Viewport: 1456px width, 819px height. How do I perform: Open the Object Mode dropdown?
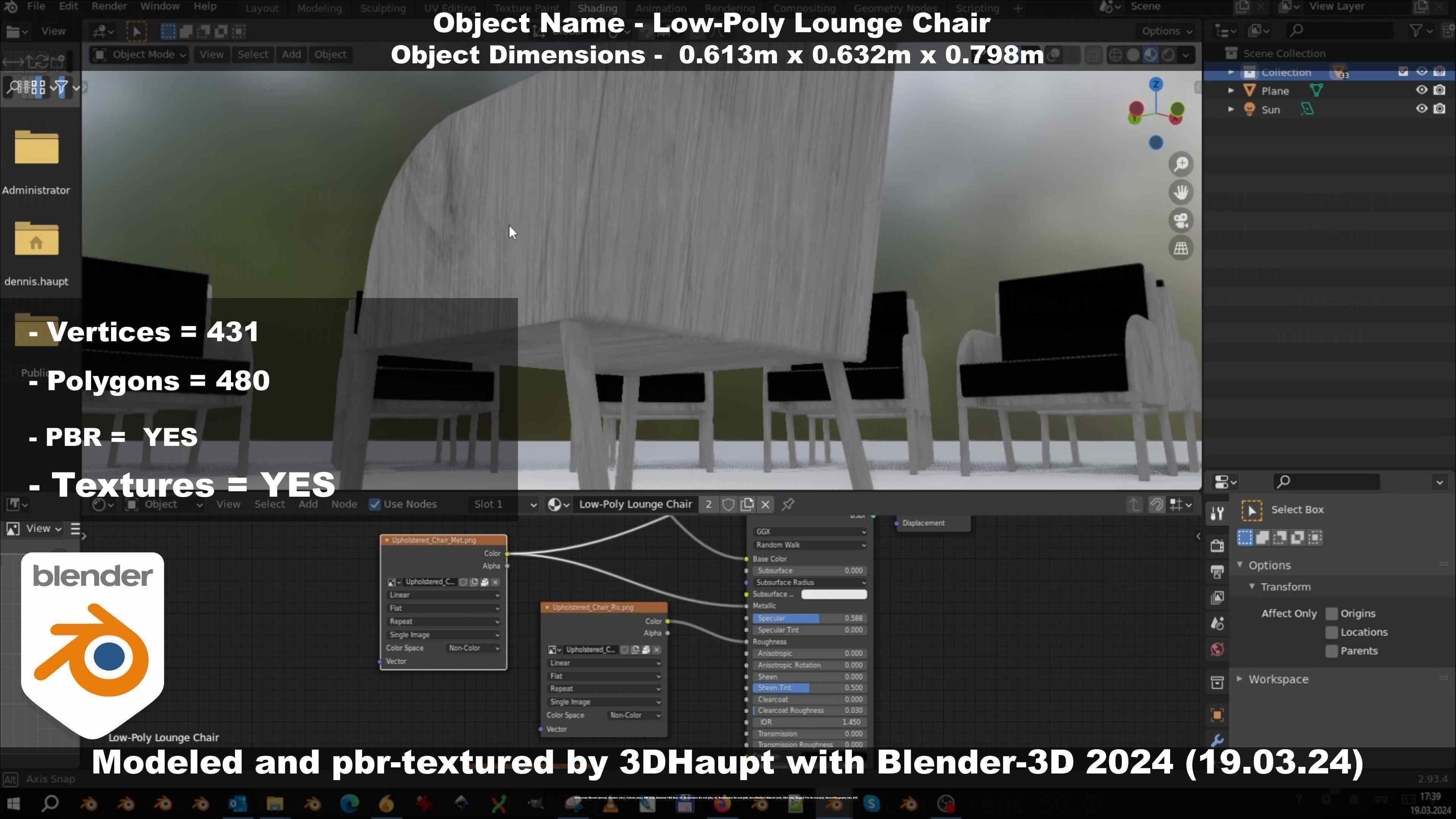click(x=139, y=55)
